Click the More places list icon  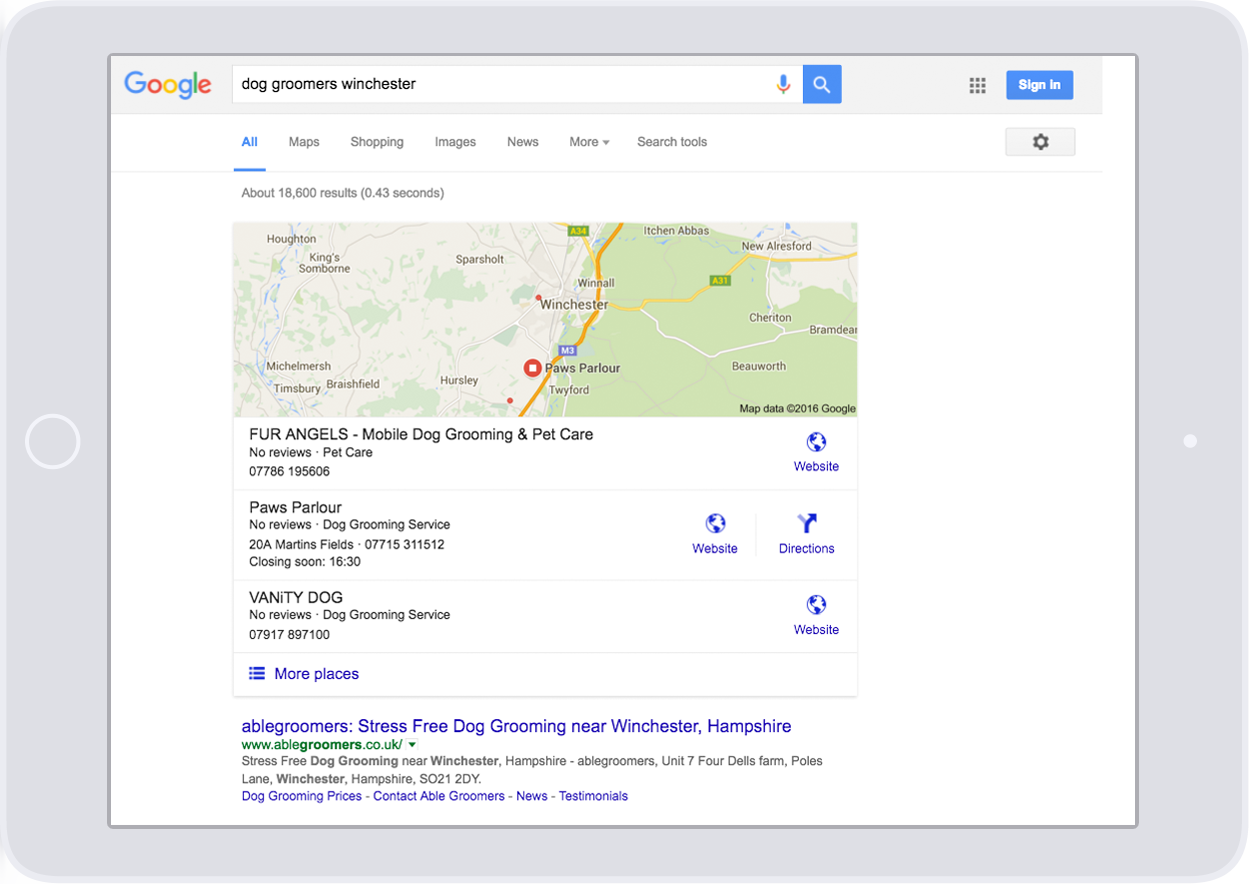[257, 674]
